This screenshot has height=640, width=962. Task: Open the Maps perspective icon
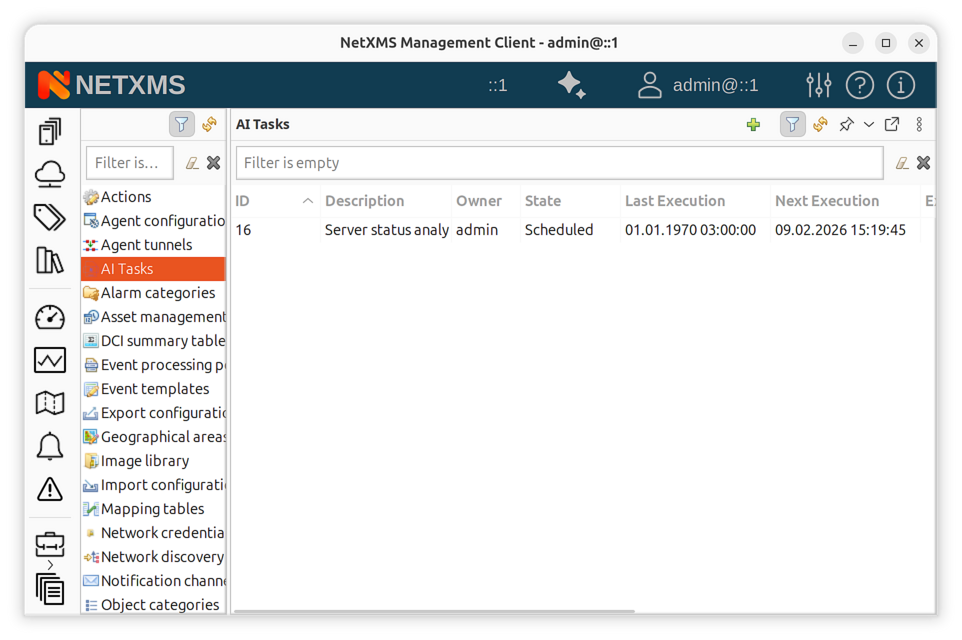pos(50,403)
